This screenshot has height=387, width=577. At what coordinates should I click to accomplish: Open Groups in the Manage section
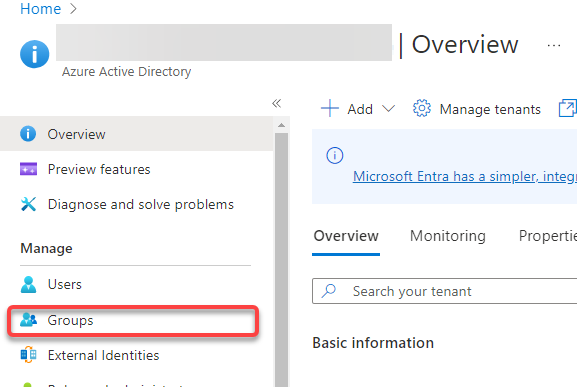(x=133, y=320)
